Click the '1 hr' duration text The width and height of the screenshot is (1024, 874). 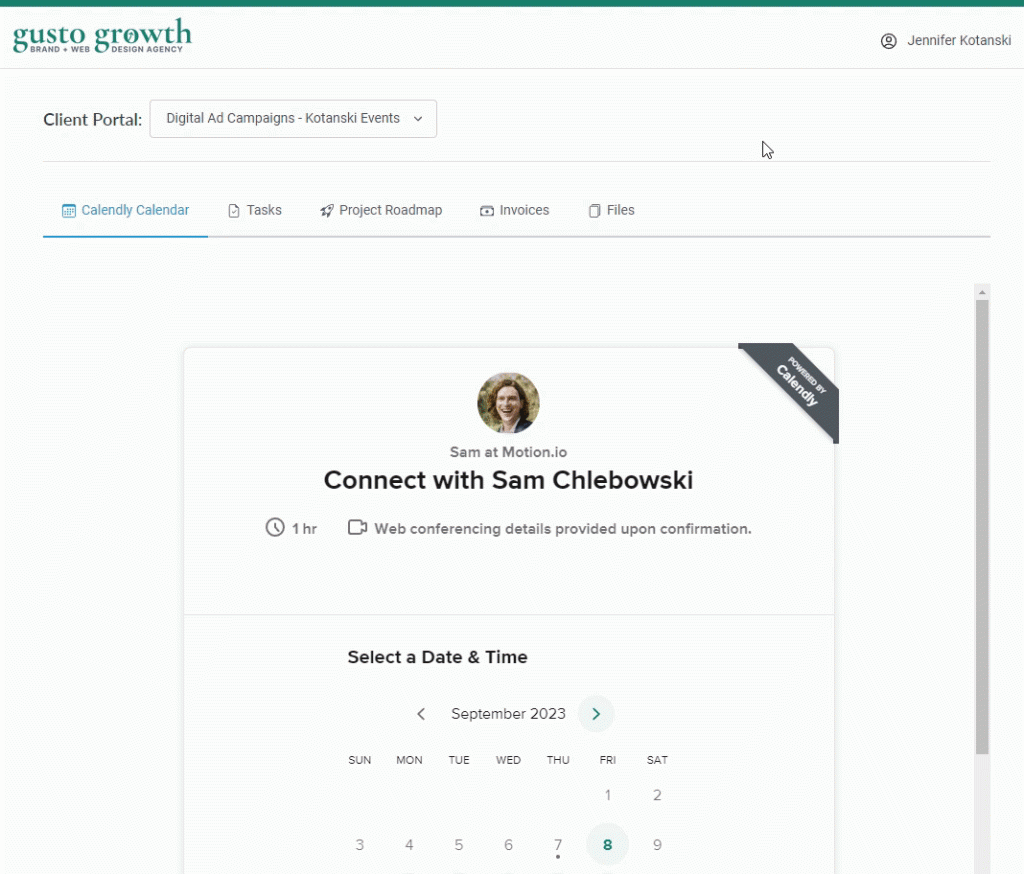pos(304,529)
